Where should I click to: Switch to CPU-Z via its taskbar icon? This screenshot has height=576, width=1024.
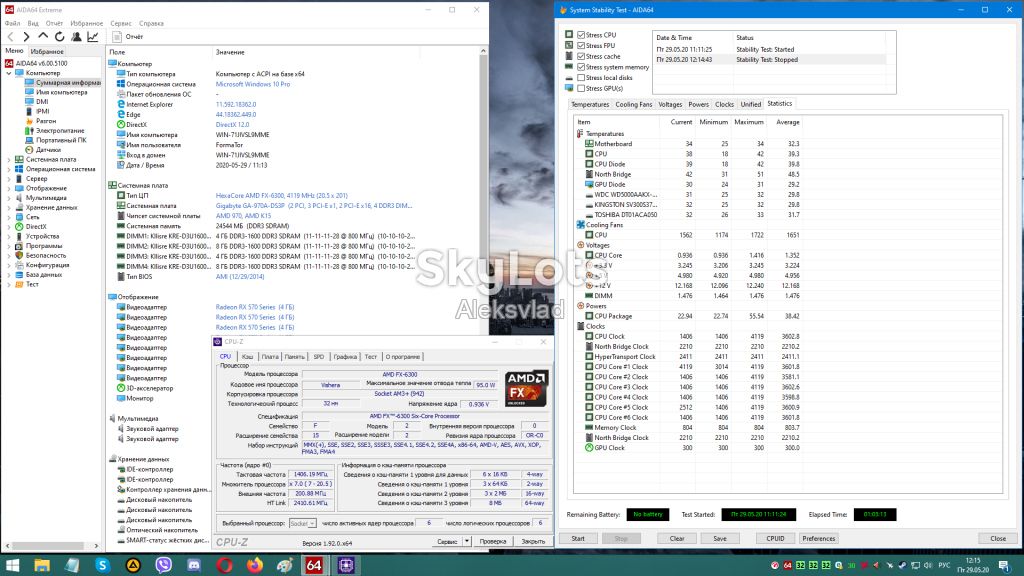(x=345, y=565)
